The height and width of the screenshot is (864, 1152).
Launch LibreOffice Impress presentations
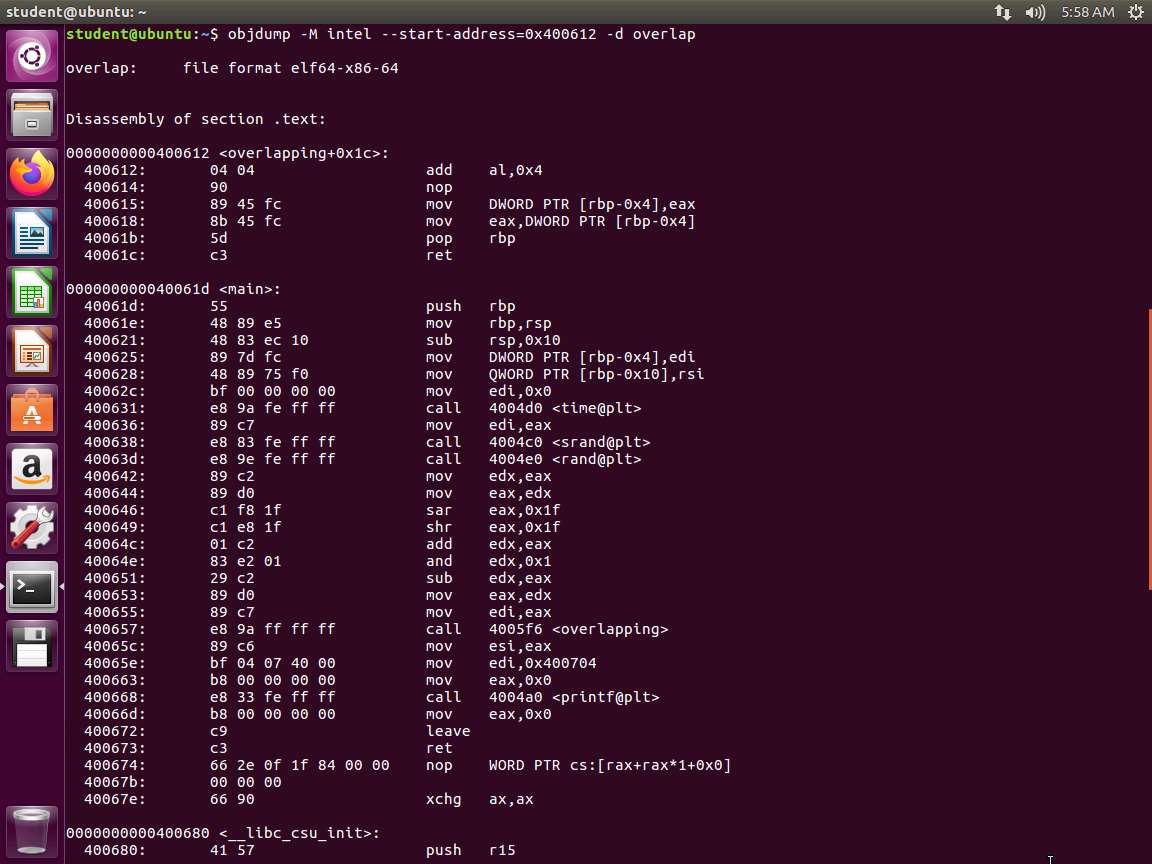pyautogui.click(x=32, y=352)
